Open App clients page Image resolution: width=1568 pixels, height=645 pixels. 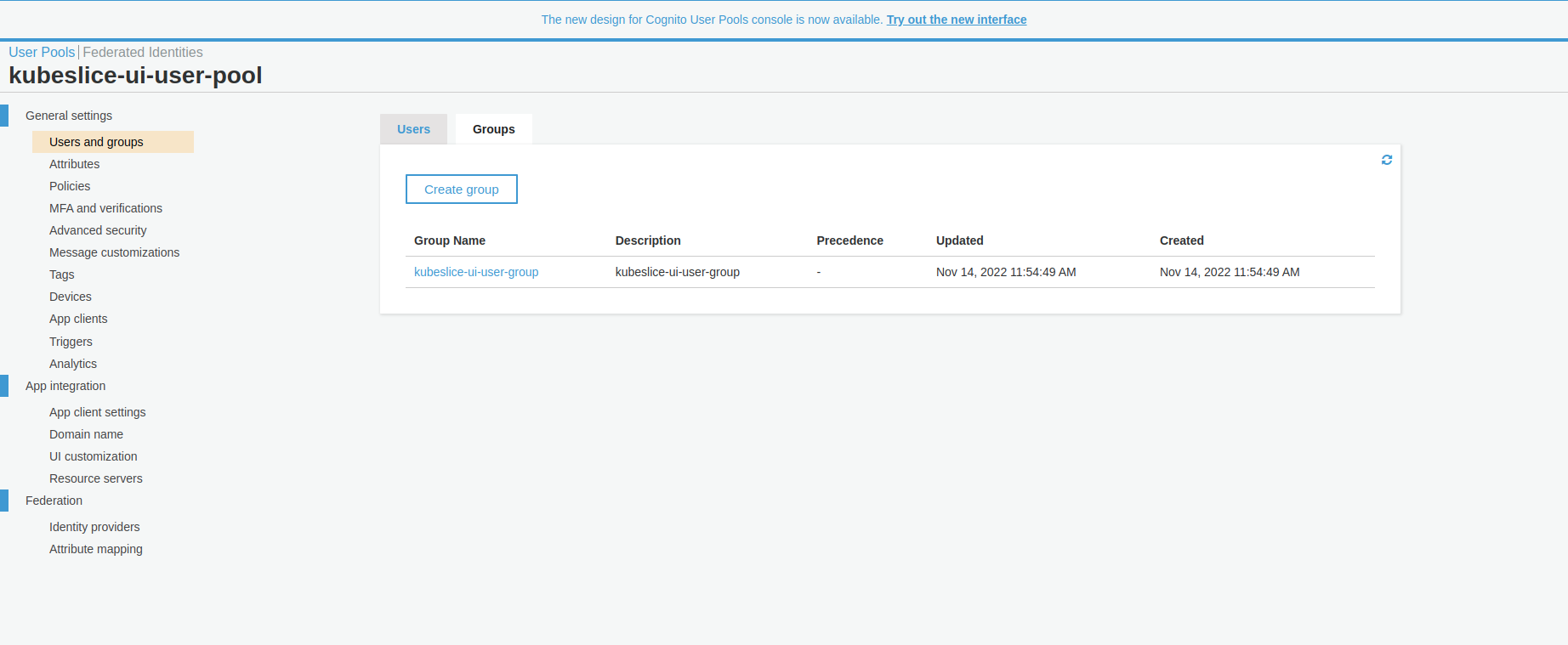pos(78,319)
